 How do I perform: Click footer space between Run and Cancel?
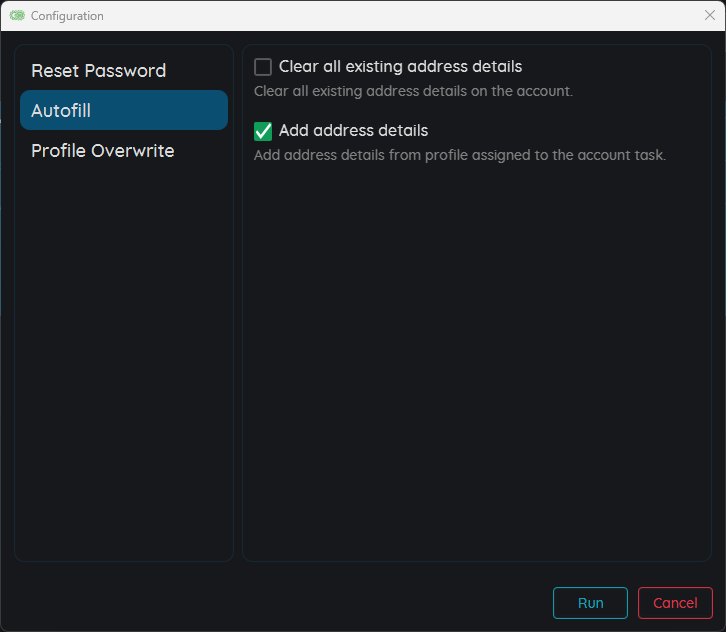(633, 603)
